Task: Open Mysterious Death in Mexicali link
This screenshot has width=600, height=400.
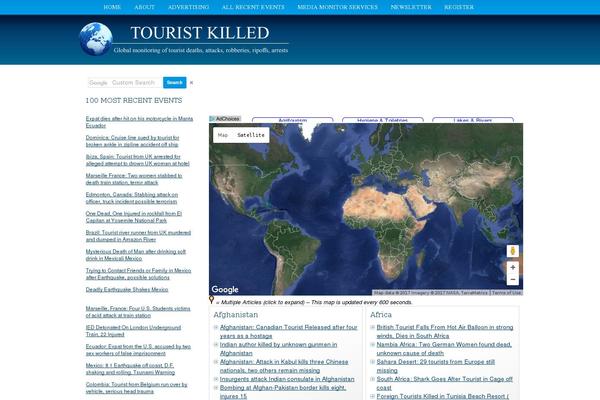Action: (136, 255)
